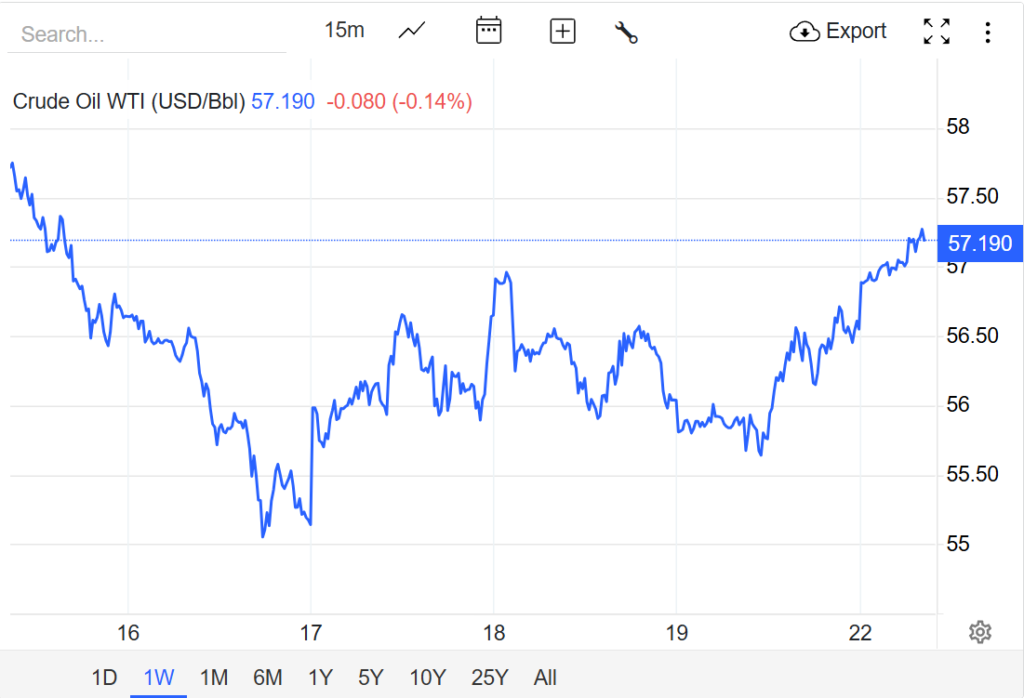Toggle fullscreen chart view
This screenshot has height=698, width=1024.
click(x=936, y=32)
